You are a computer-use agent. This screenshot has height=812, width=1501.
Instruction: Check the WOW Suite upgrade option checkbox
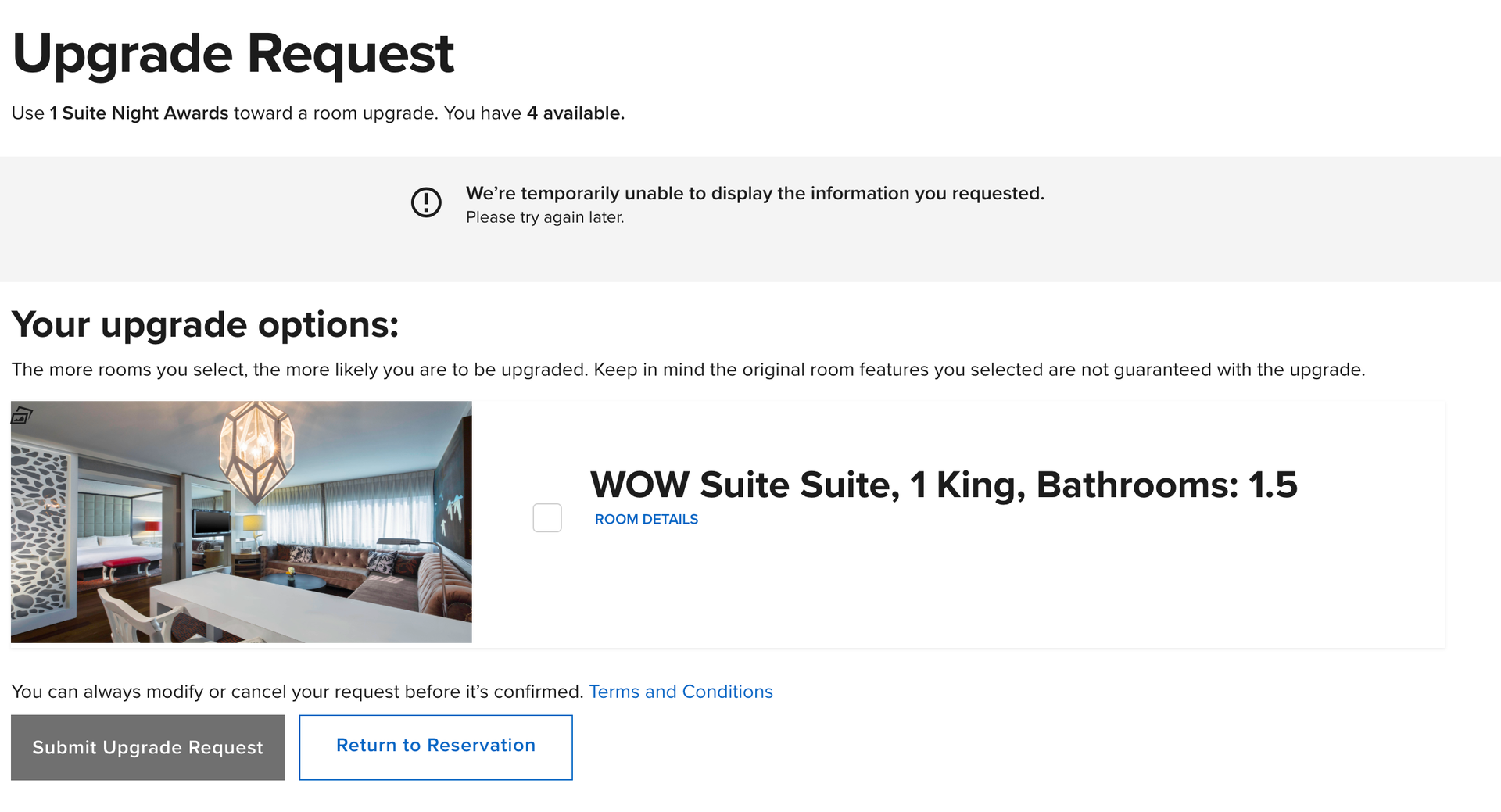coord(547,517)
